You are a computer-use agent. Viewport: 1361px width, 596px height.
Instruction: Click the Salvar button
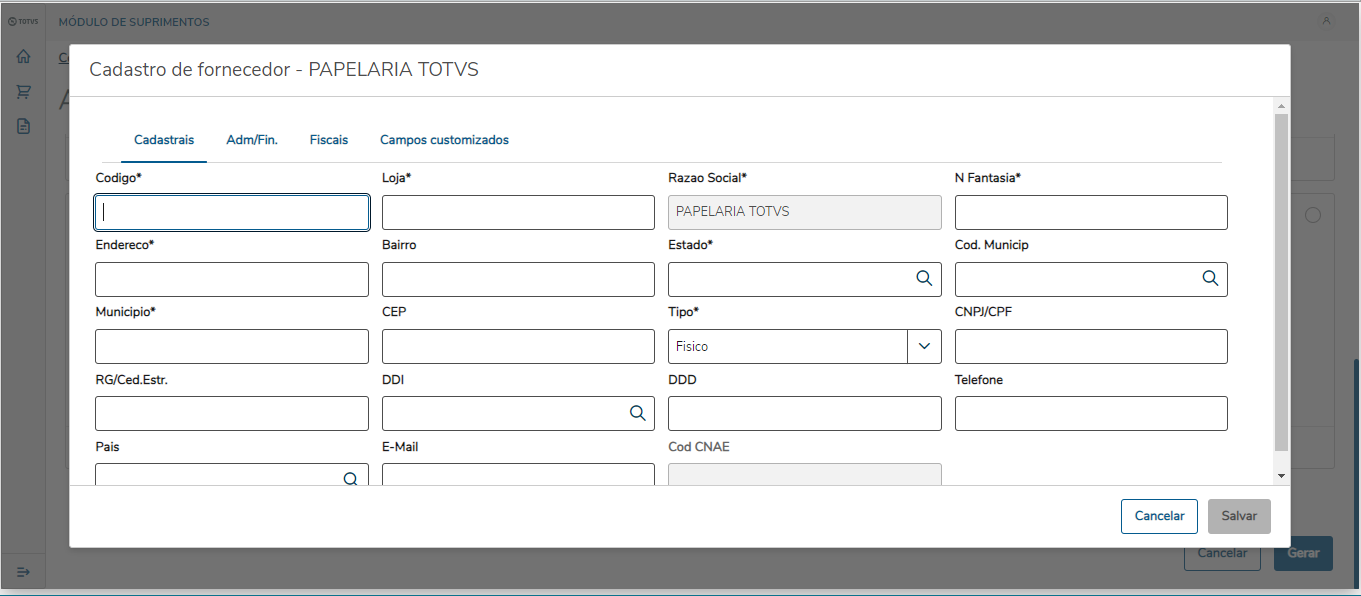pyautogui.click(x=1239, y=516)
